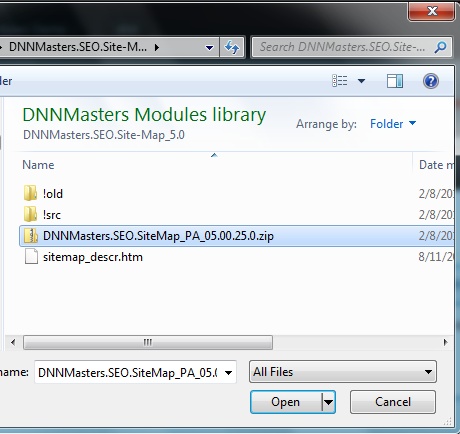Sort by the Name column header

click(38, 165)
